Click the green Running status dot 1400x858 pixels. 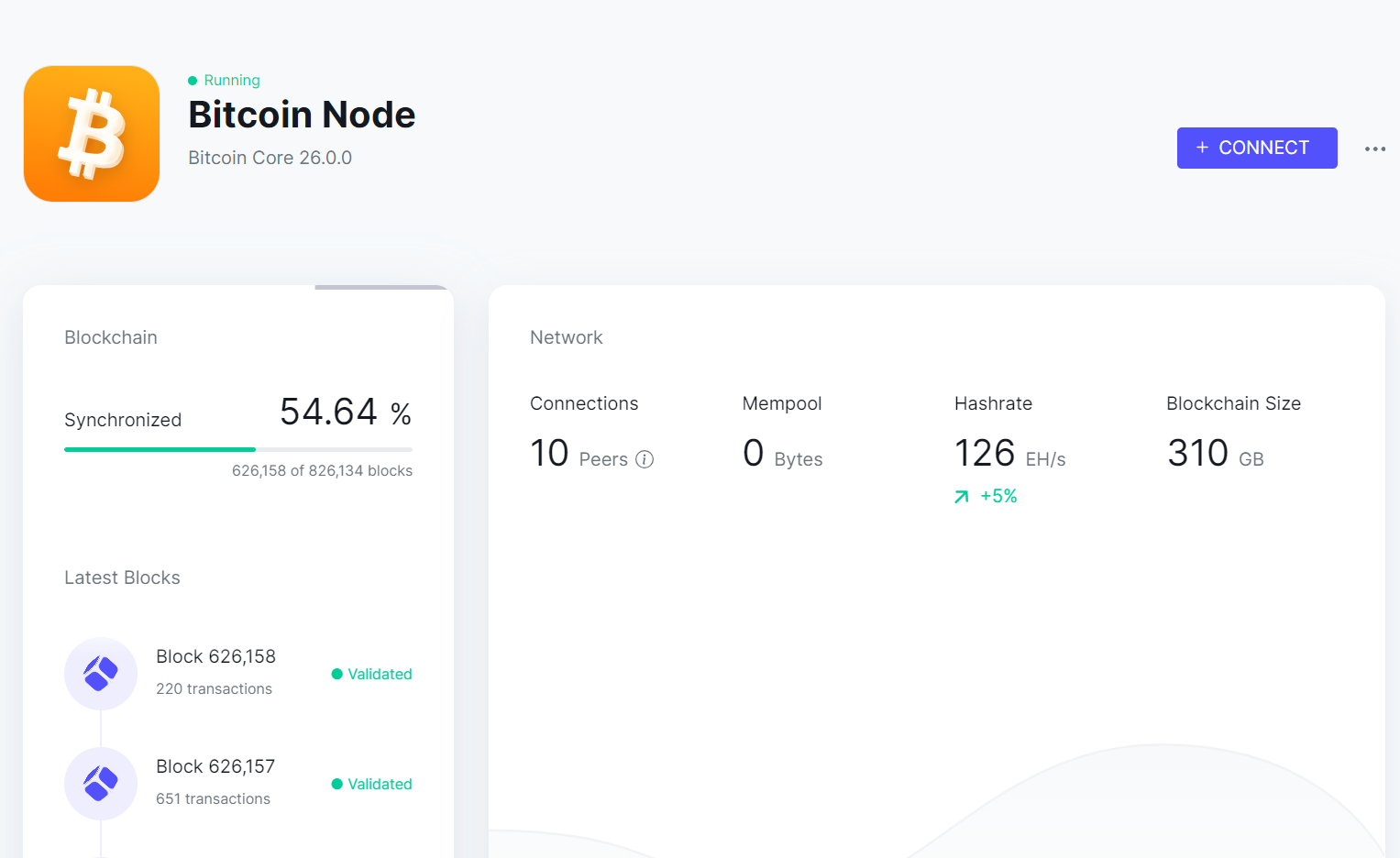click(x=193, y=81)
